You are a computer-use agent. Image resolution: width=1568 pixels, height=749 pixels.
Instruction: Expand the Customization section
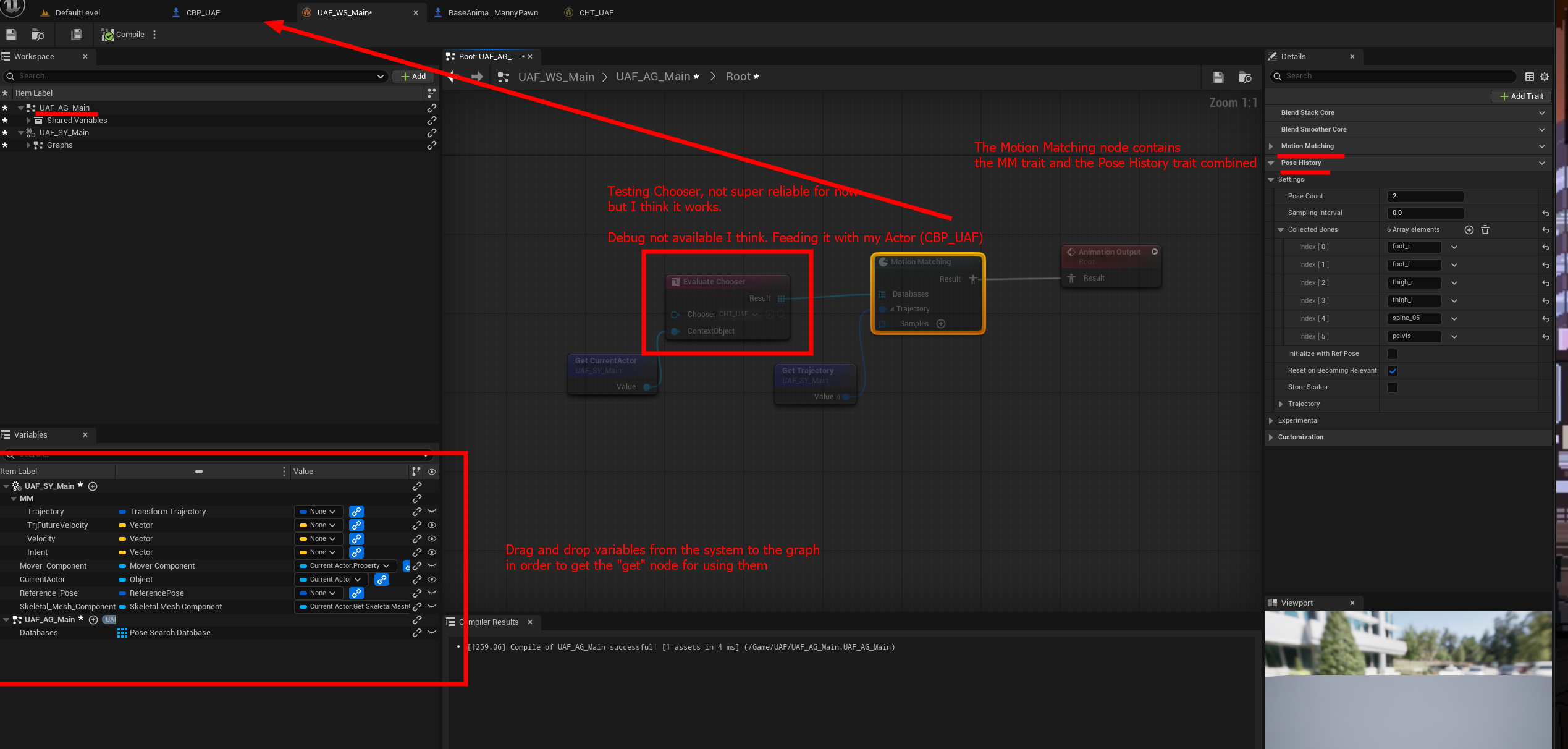[1271, 438]
